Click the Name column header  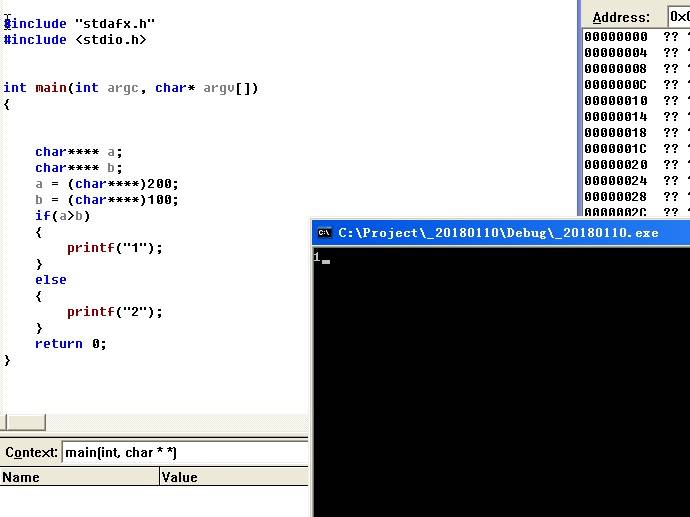tap(80, 477)
